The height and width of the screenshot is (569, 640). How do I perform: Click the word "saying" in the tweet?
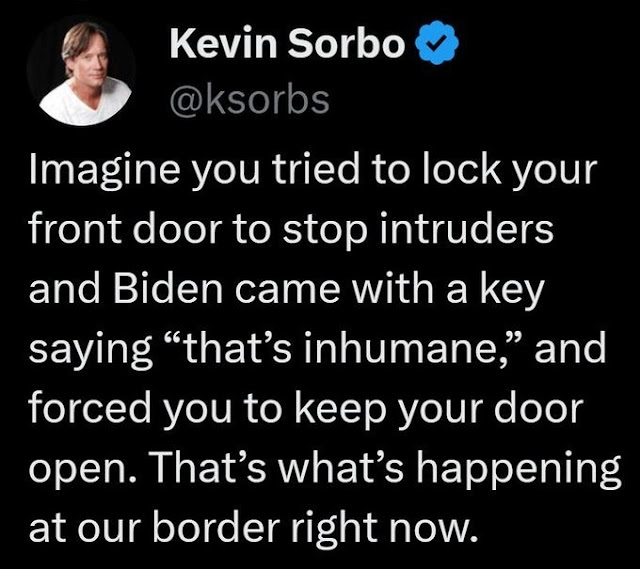91,351
